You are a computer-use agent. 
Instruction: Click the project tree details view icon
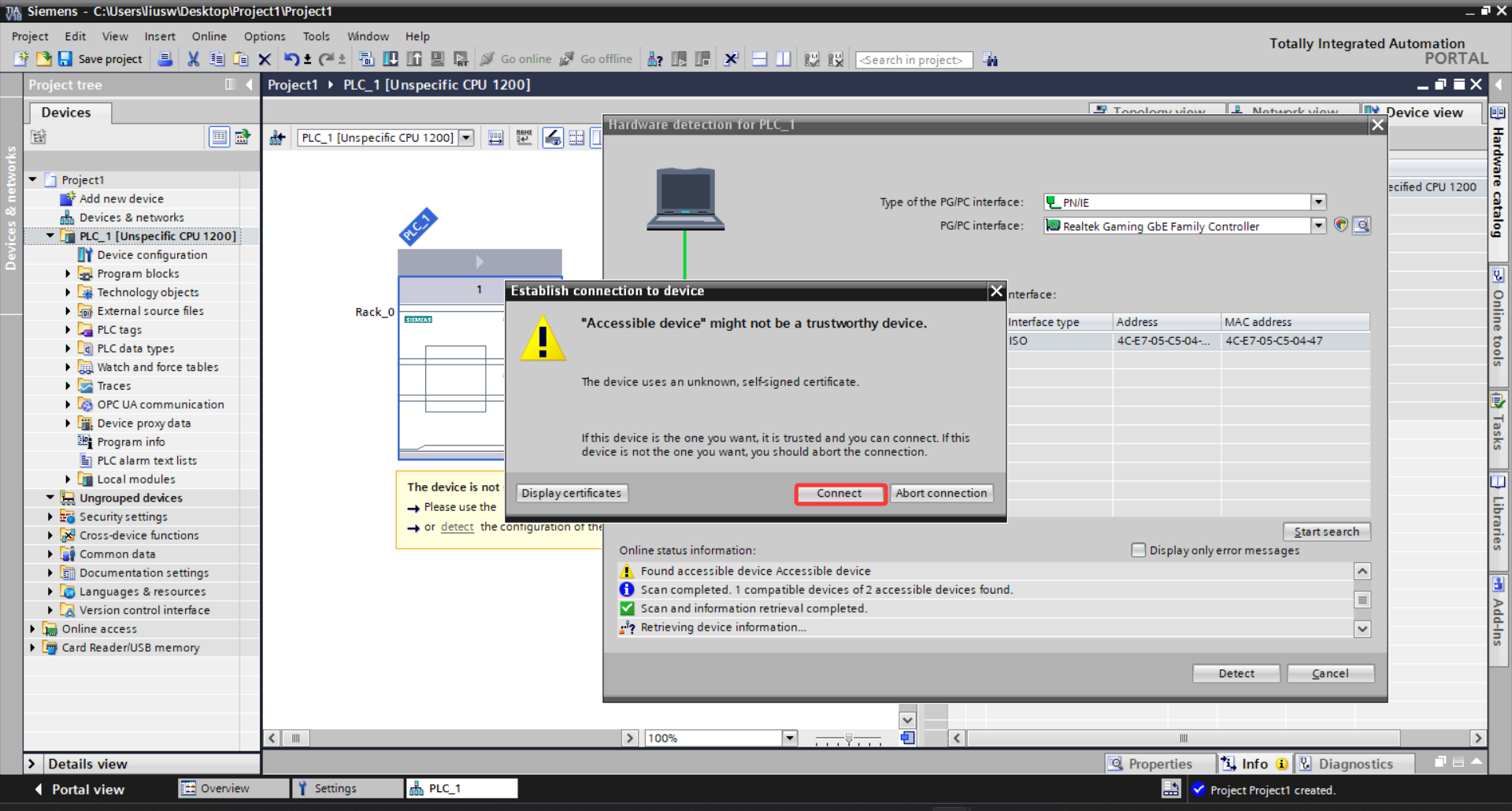pos(219,137)
